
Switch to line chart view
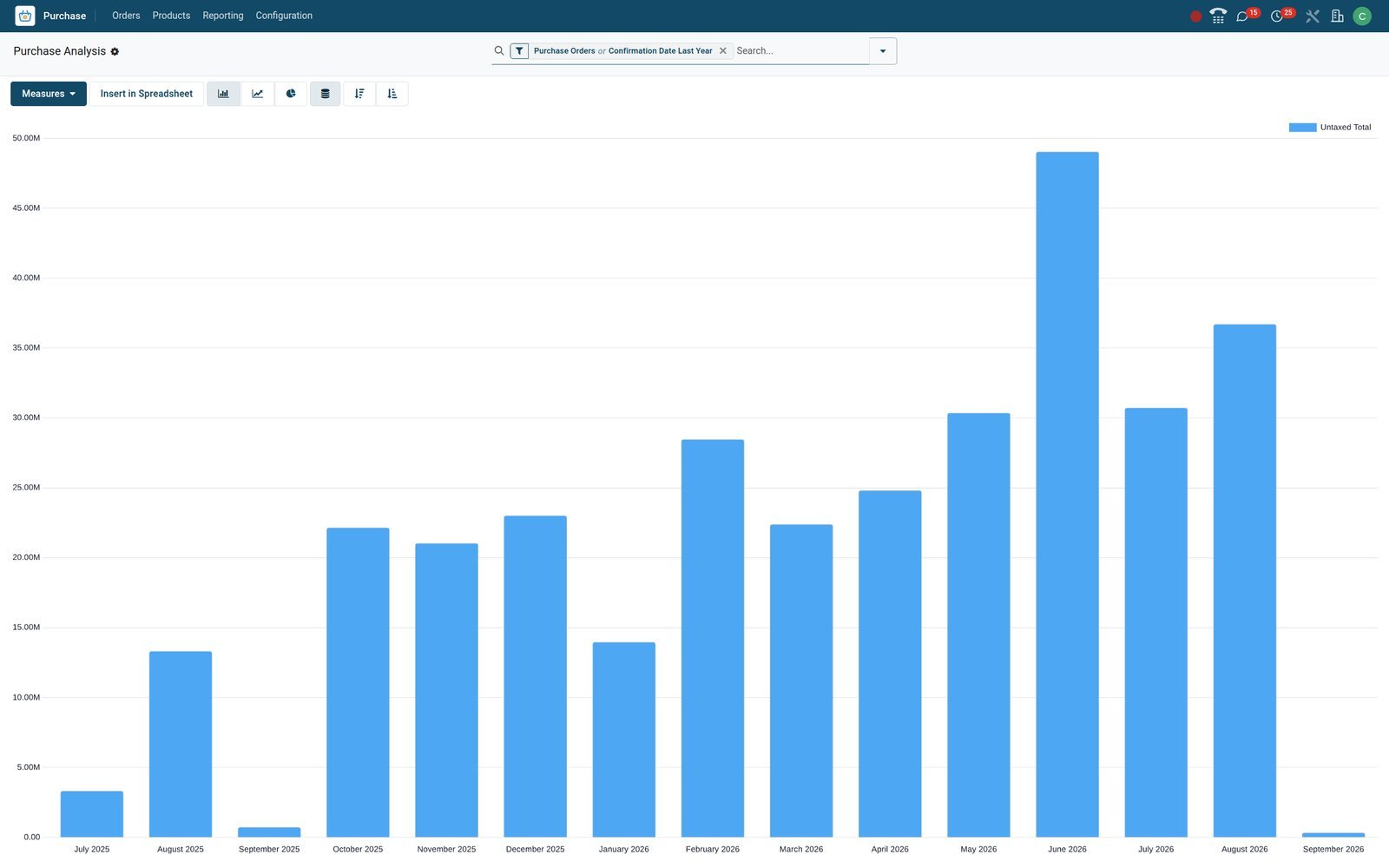point(257,94)
